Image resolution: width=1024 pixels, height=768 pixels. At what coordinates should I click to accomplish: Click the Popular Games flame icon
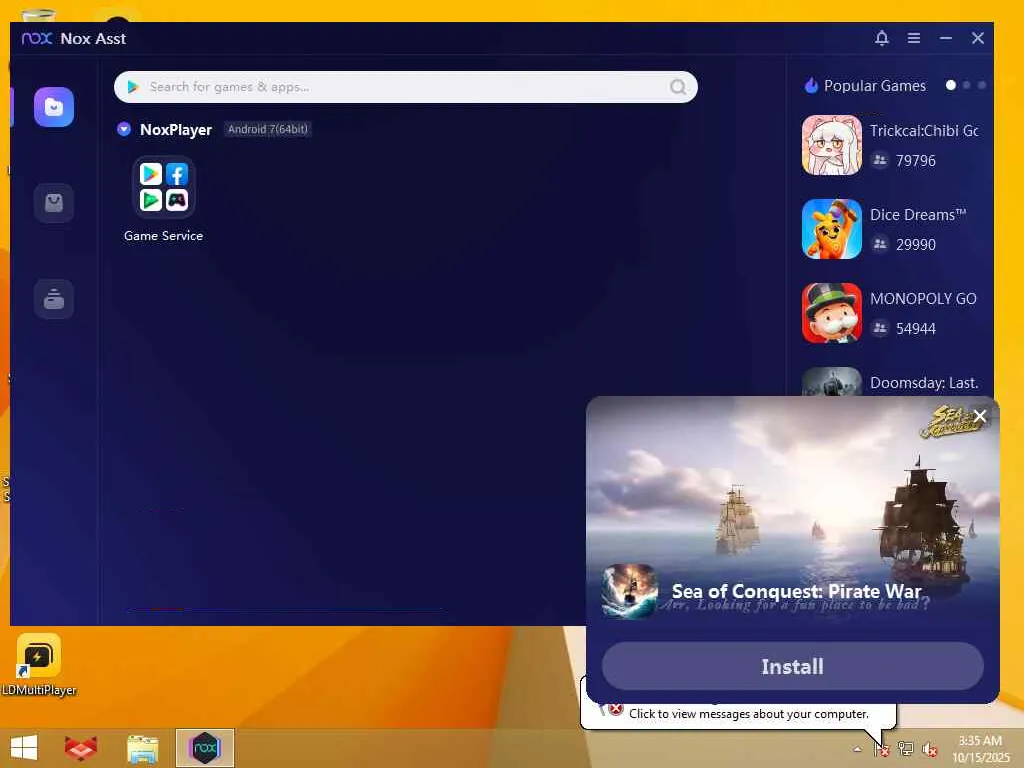(x=811, y=86)
